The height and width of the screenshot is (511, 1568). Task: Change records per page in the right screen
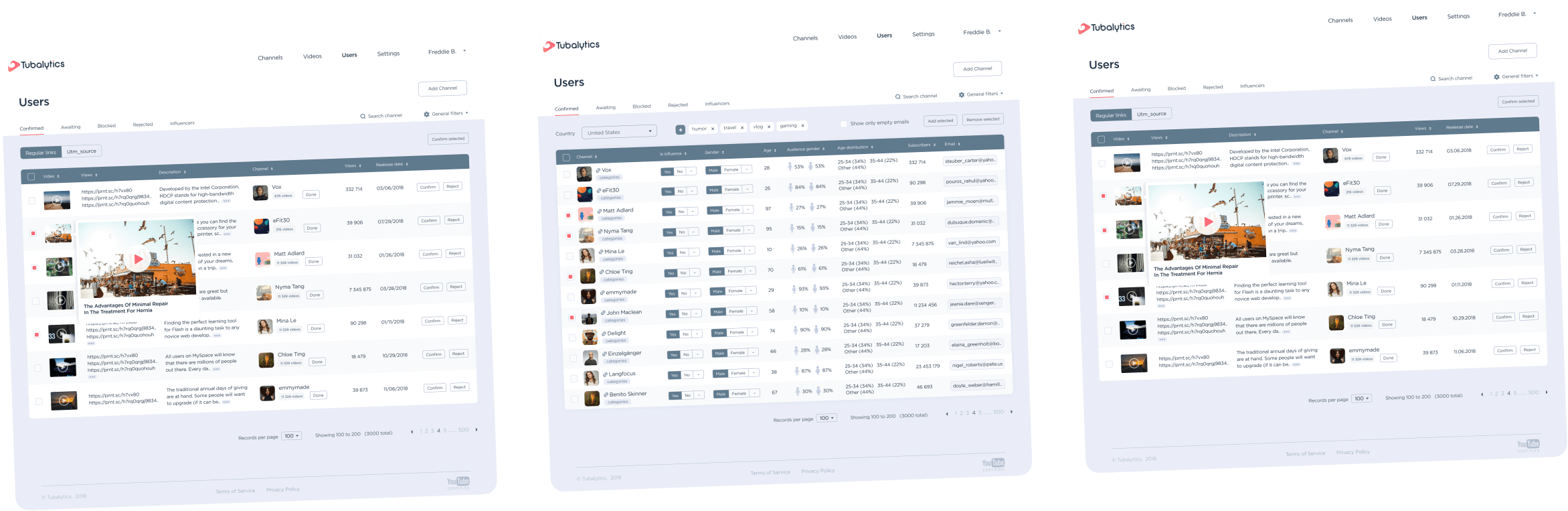pyautogui.click(x=1362, y=398)
